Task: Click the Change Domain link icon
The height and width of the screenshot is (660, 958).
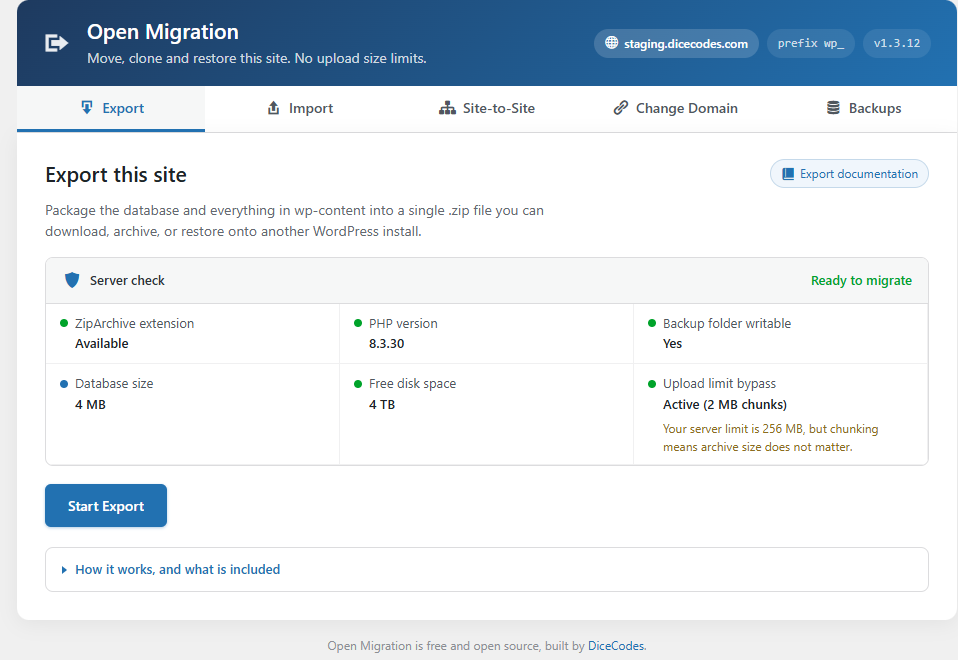Action: [x=621, y=108]
